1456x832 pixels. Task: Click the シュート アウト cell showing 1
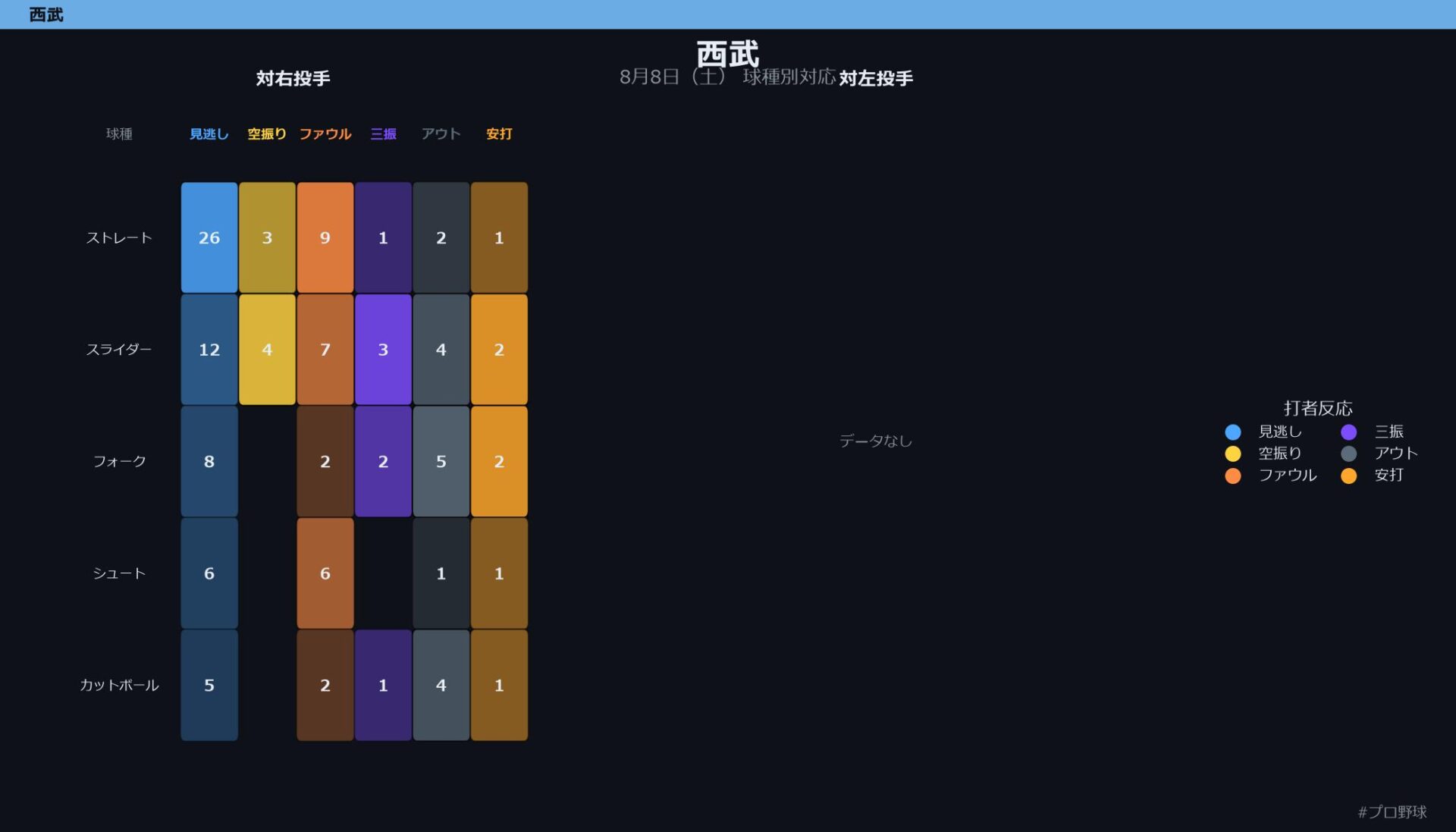point(441,573)
